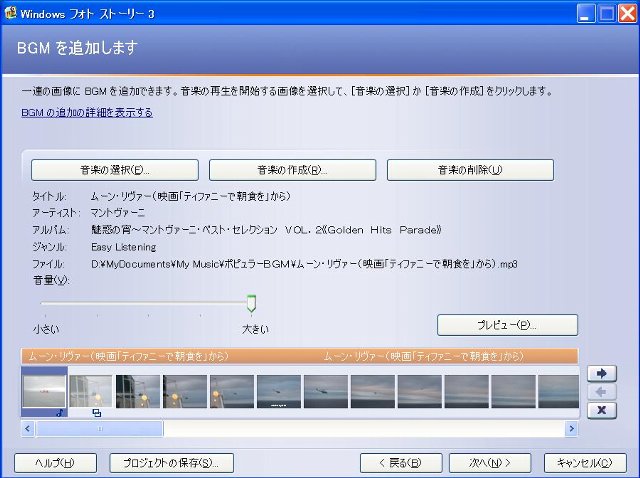Click the transition icon under the second thumbnail
Image resolution: width=640 pixels, height=478 pixels.
97,413
